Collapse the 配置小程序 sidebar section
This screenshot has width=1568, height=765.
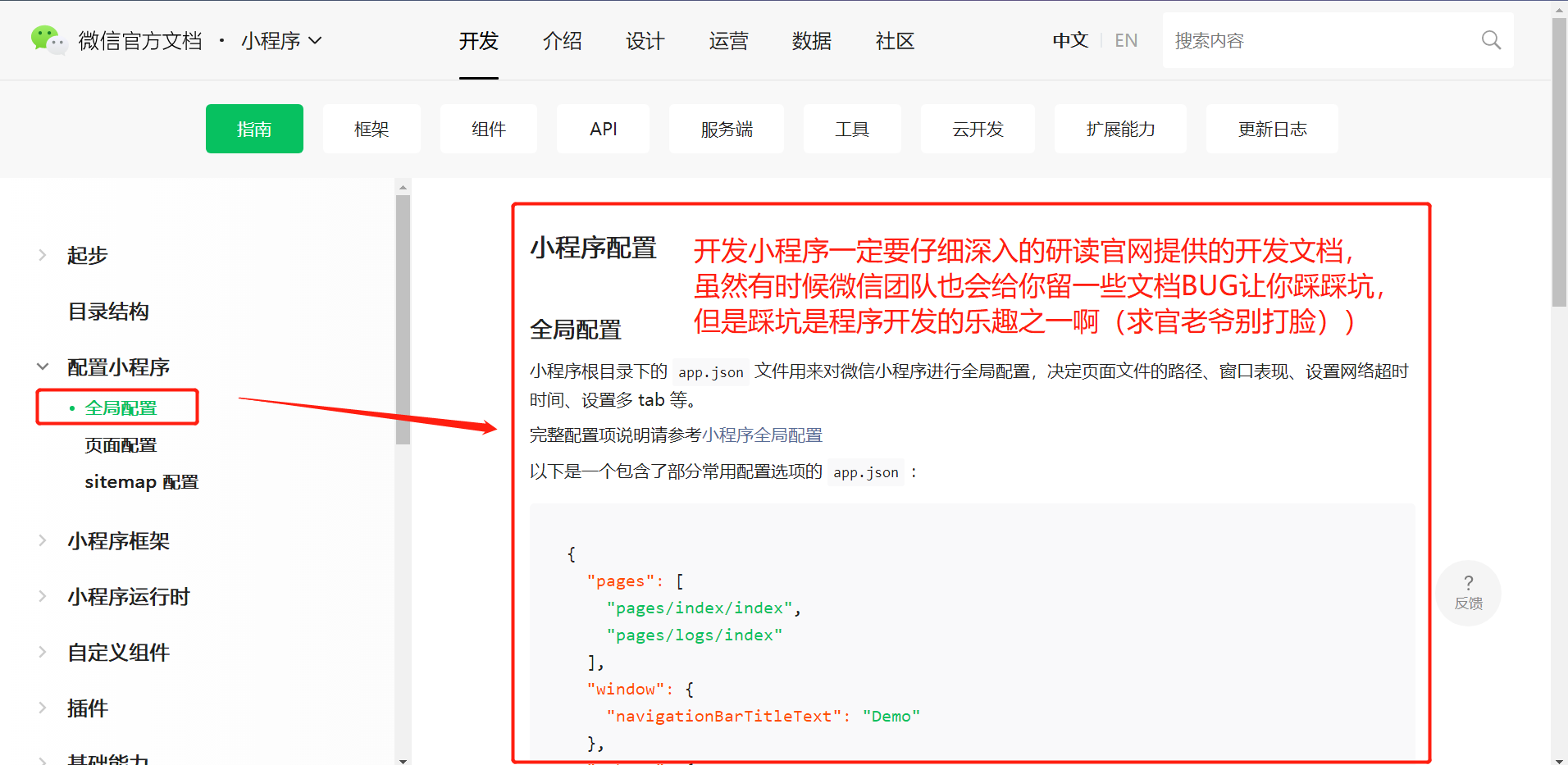pyautogui.click(x=43, y=367)
